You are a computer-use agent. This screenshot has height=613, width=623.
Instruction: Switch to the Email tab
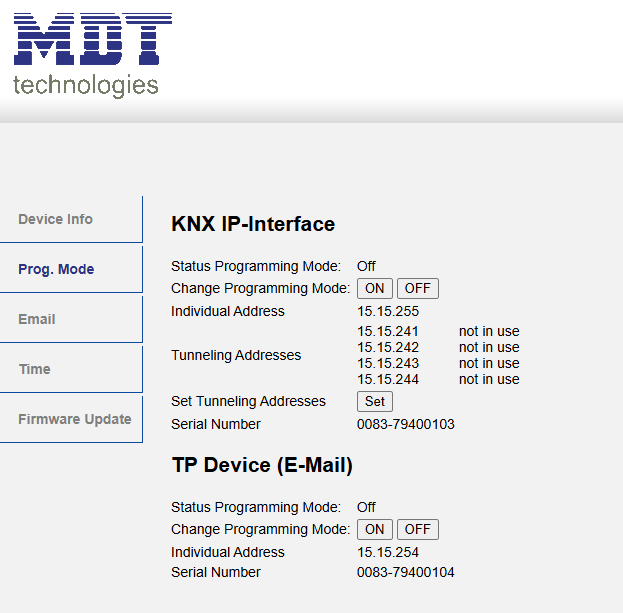click(37, 319)
